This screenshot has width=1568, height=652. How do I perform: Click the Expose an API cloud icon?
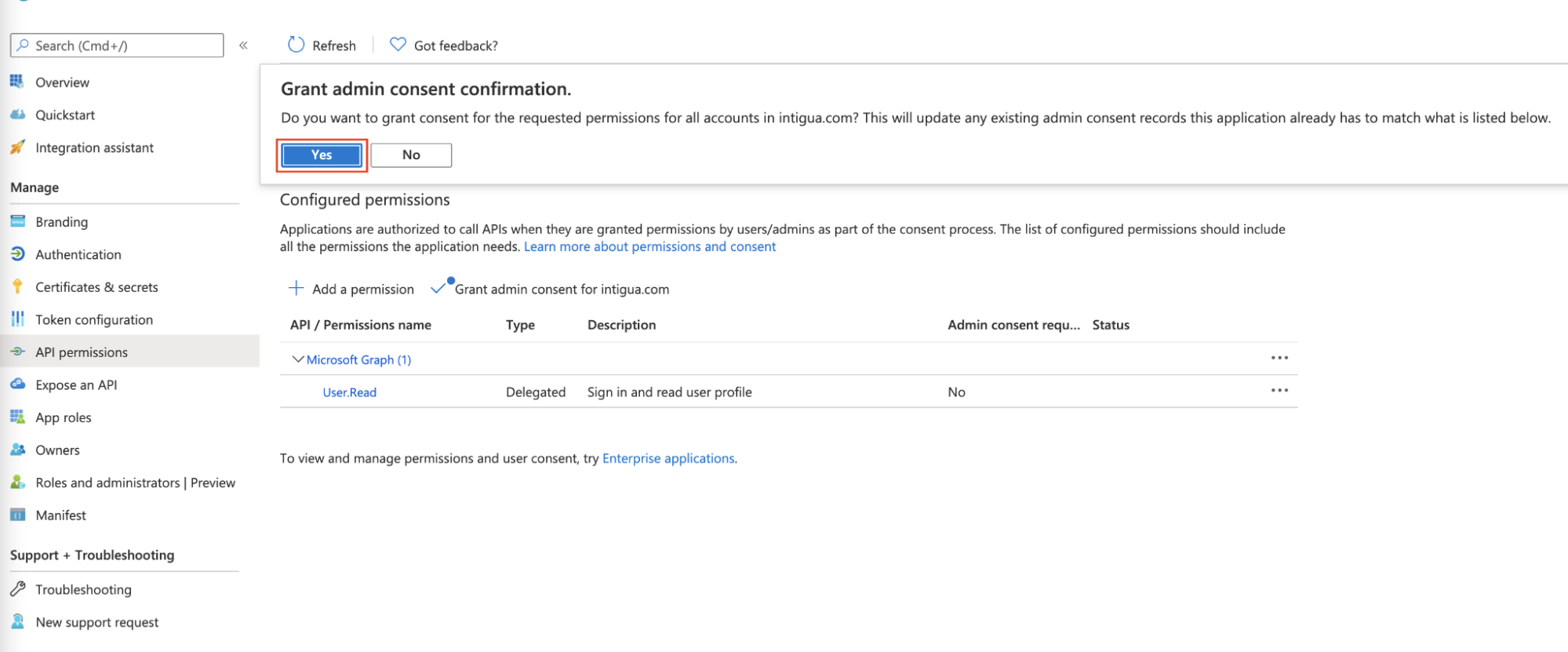17,384
